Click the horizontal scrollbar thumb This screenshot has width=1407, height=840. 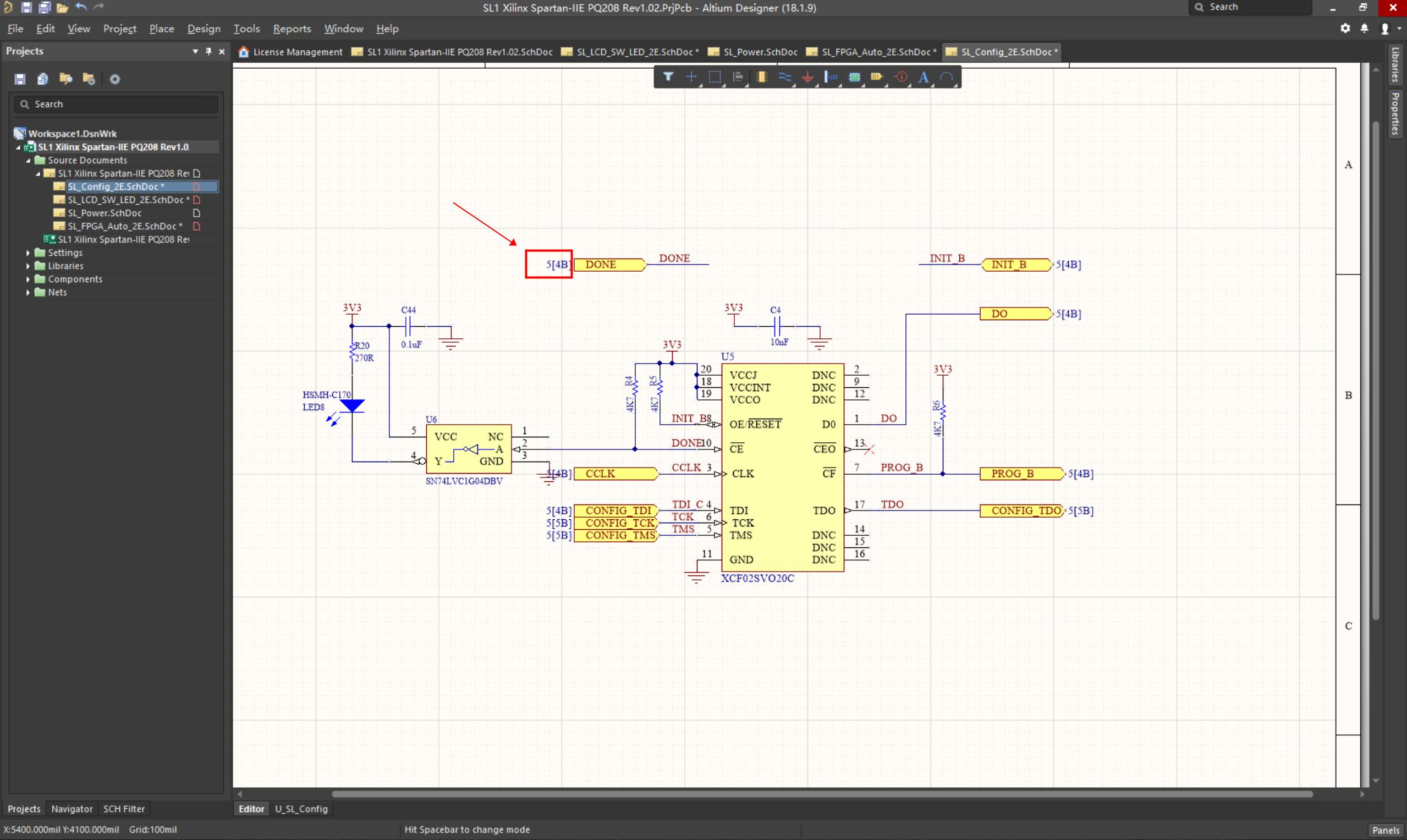pos(821,794)
